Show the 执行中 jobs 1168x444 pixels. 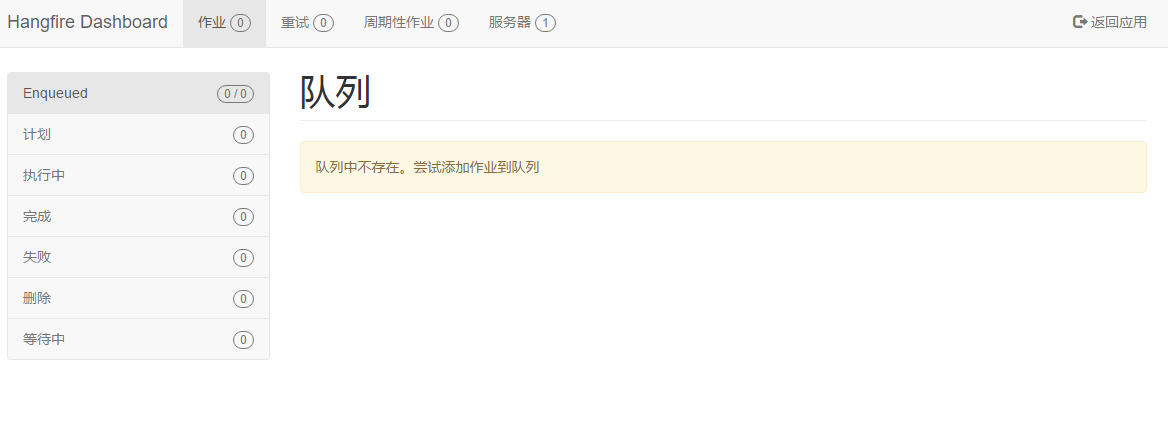pyautogui.click(x=139, y=176)
